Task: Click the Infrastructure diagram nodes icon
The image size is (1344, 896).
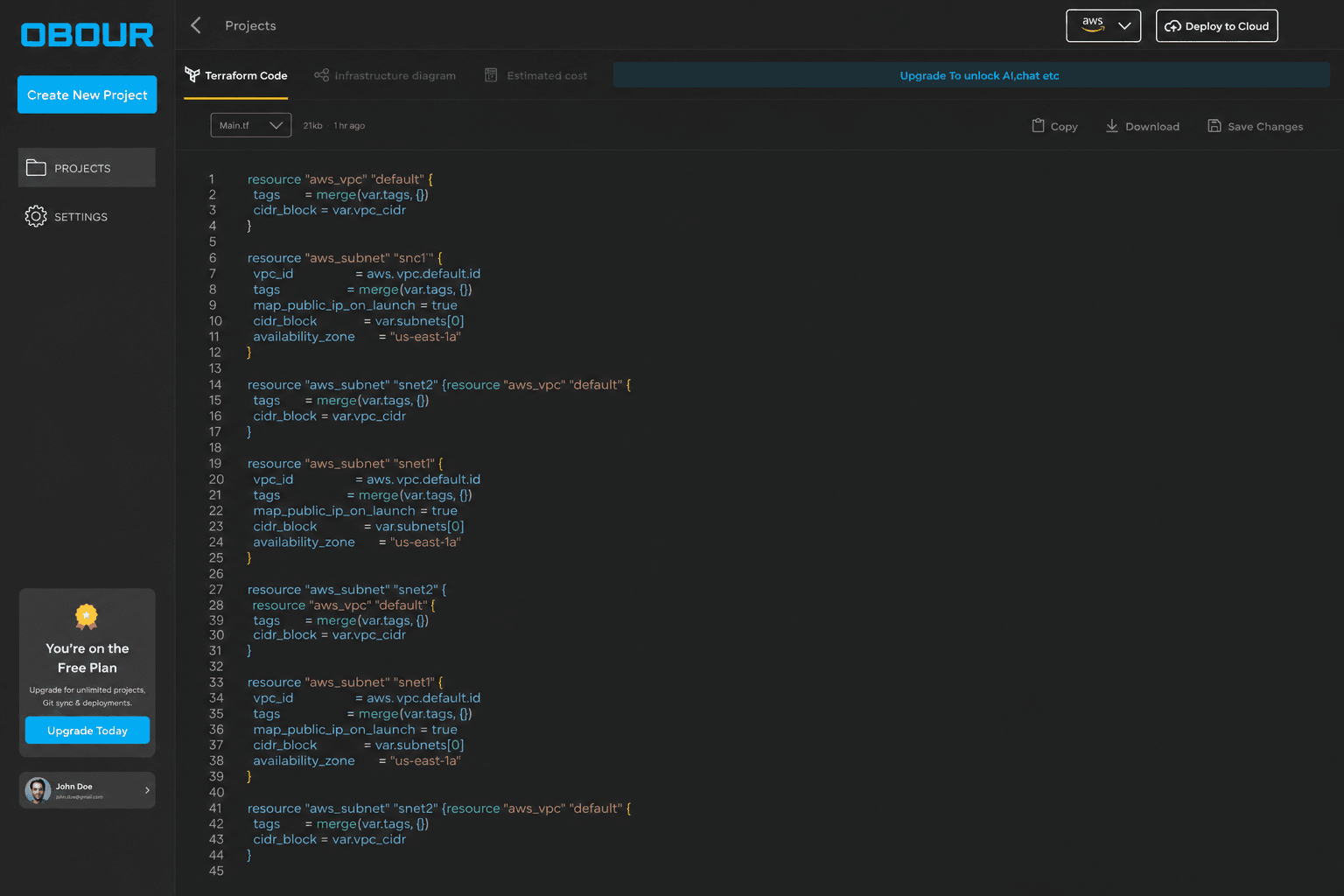Action: coord(322,75)
